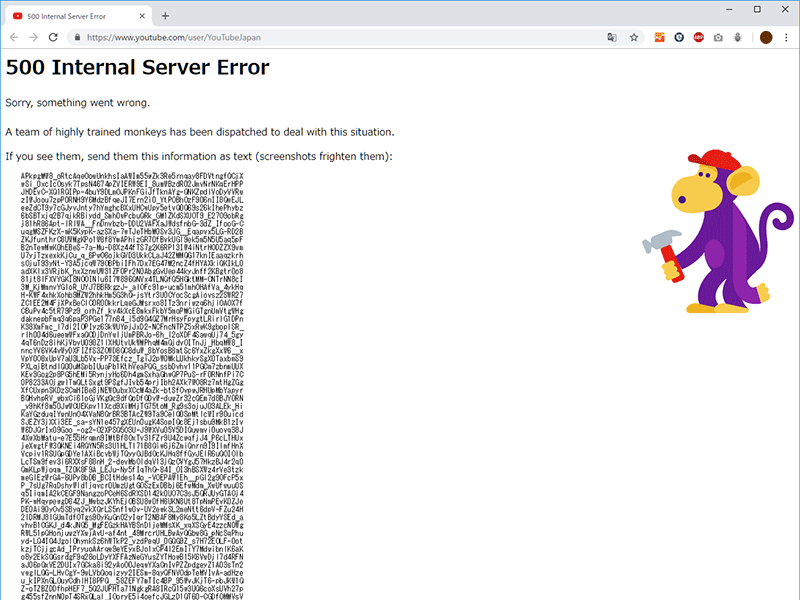Viewport: 800px width, 600px height.
Task: Click the youtube.com address bar URL
Action: click(x=173, y=37)
